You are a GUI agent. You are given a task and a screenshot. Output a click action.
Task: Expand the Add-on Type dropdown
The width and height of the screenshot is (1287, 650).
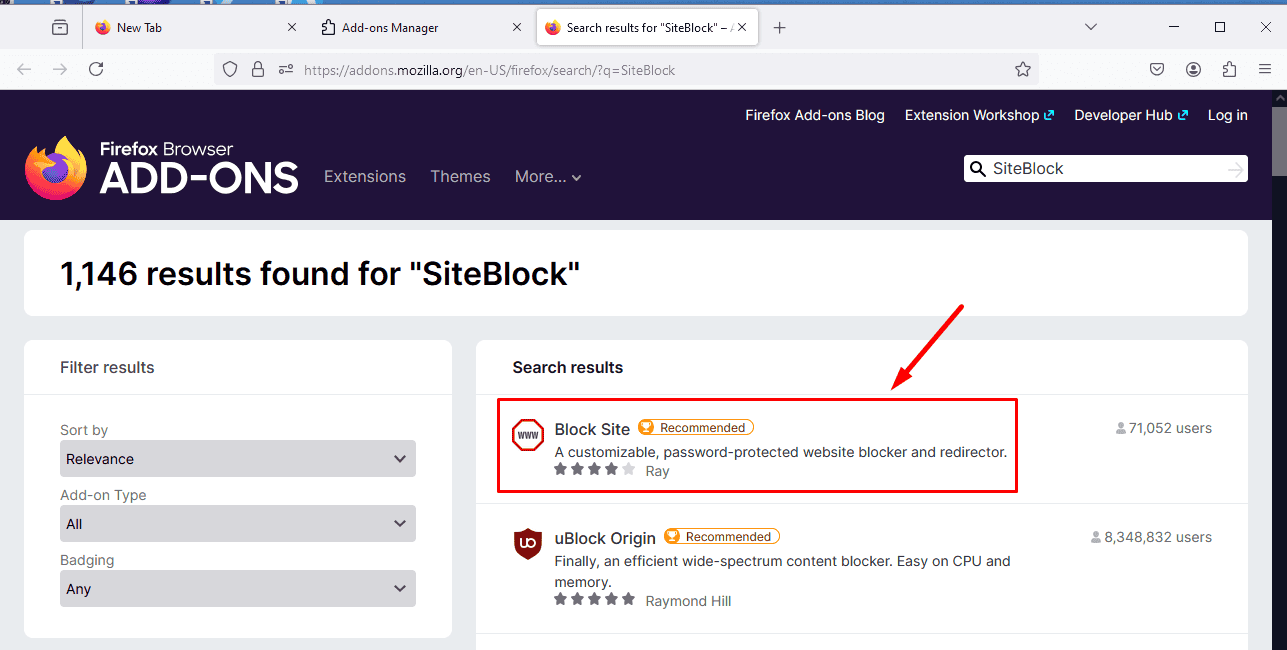[238, 524]
